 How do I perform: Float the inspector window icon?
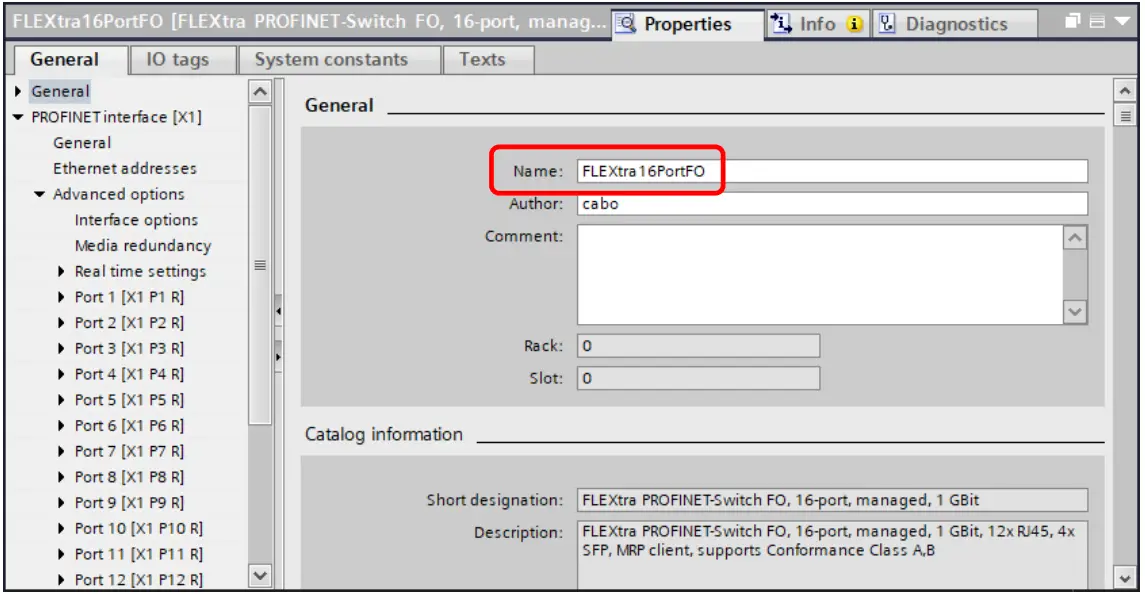(x=1073, y=21)
